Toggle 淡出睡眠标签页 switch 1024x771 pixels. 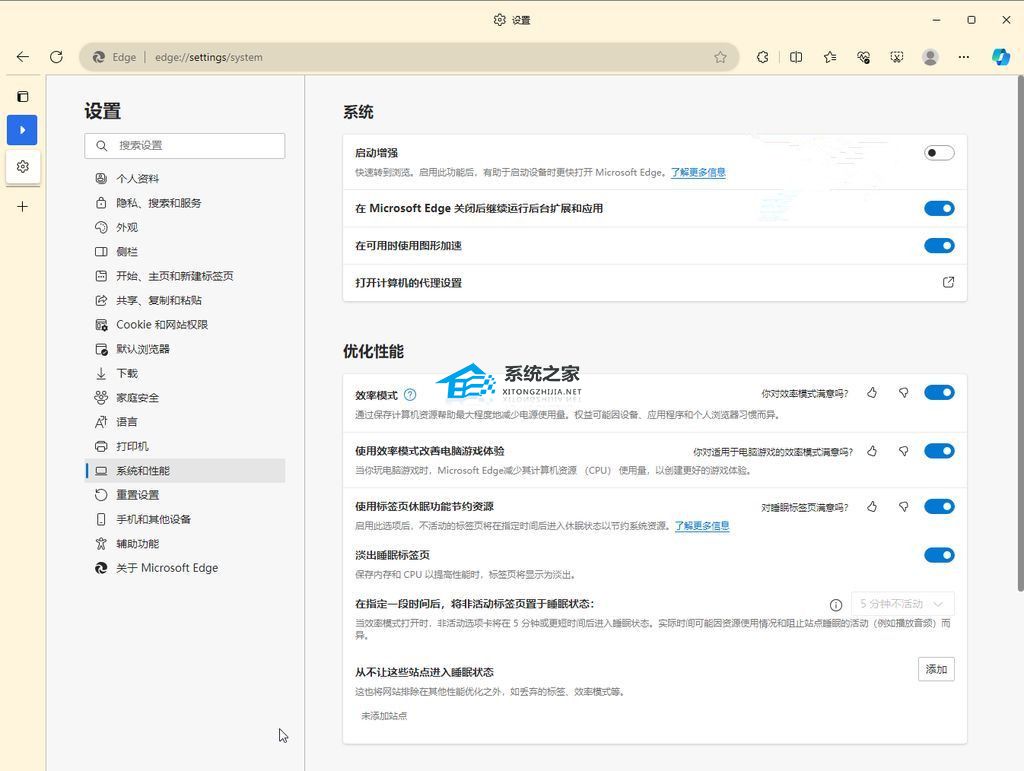939,555
